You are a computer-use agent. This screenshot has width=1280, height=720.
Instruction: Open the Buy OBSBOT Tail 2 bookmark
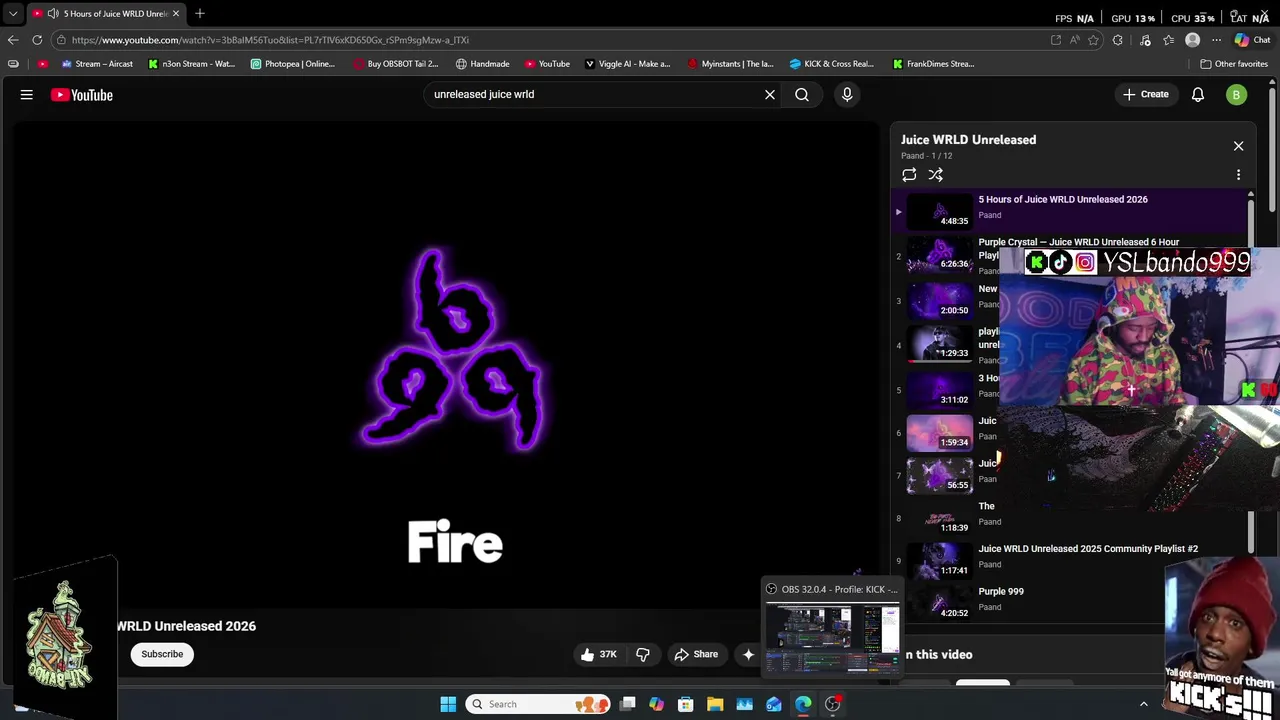click(395, 64)
